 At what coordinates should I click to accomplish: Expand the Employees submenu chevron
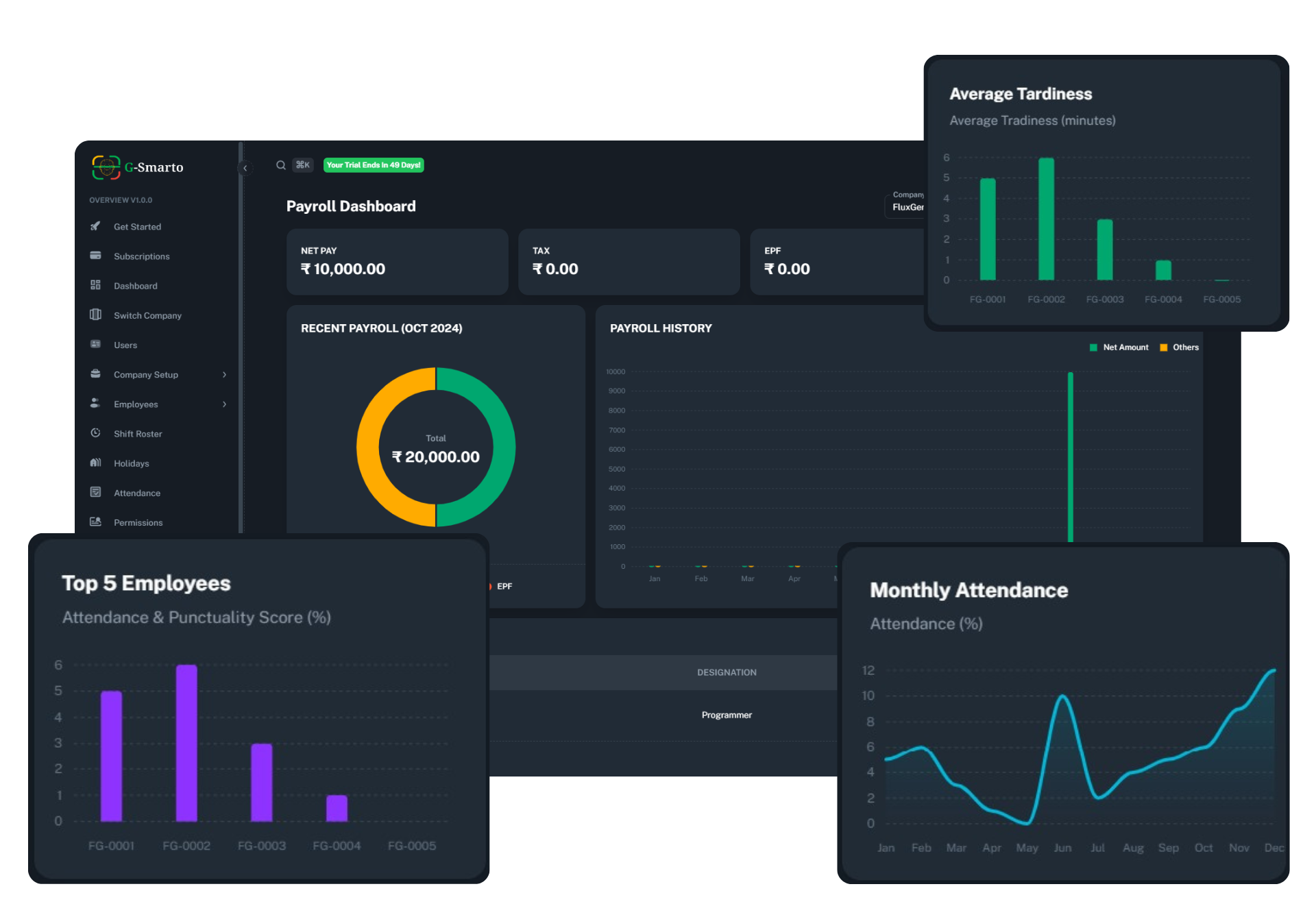coord(224,404)
